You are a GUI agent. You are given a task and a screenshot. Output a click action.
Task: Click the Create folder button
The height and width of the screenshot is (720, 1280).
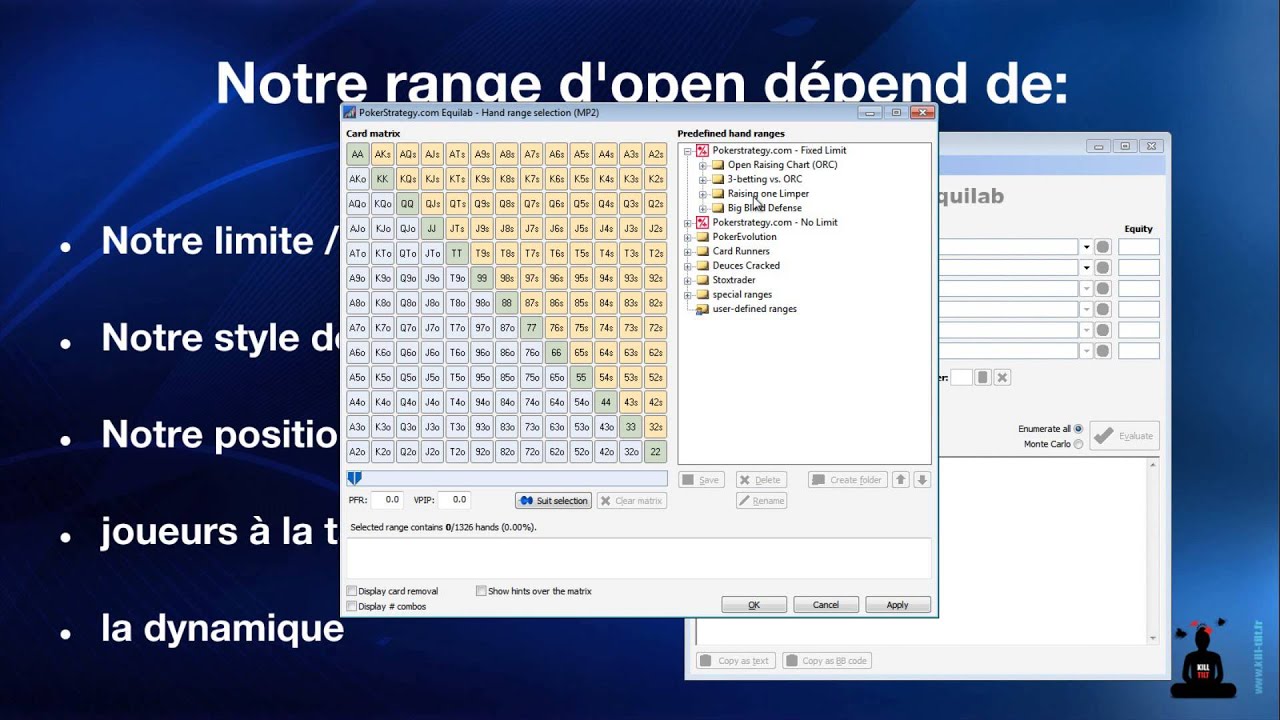click(848, 480)
